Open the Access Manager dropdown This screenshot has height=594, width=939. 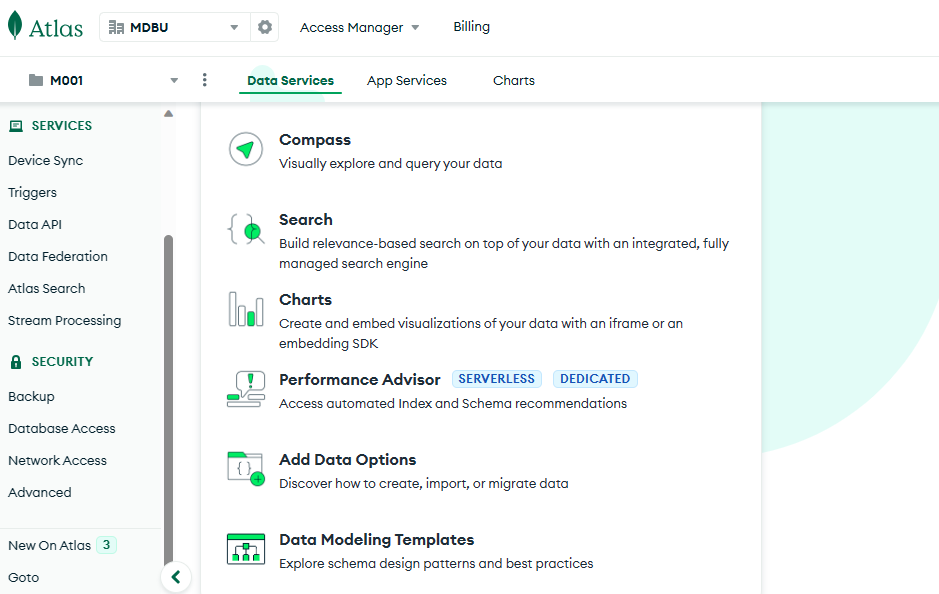[x=360, y=27]
